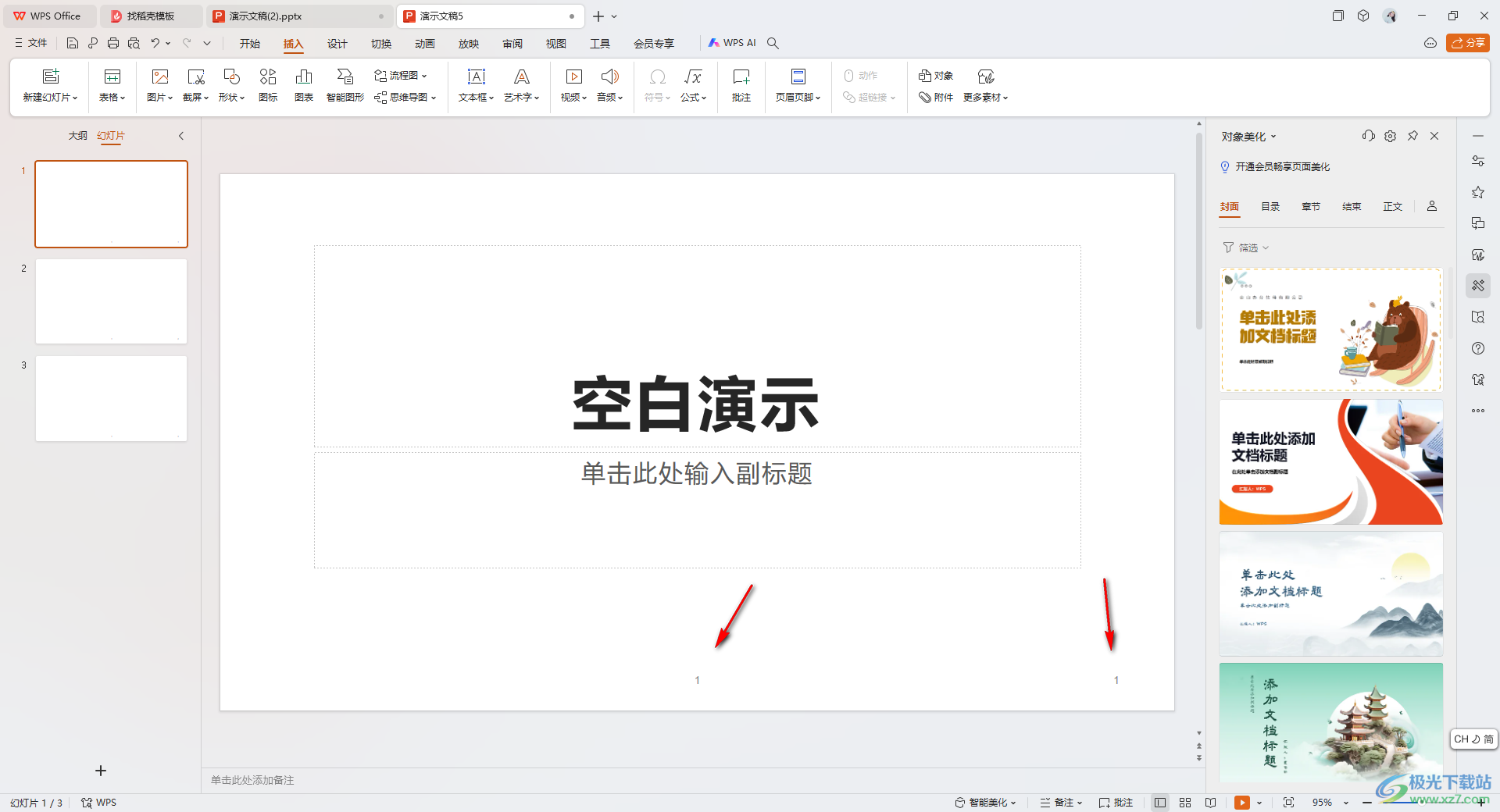Click the slide editor vertical scrollbar
The width and height of the screenshot is (1500, 812).
tap(1199, 230)
